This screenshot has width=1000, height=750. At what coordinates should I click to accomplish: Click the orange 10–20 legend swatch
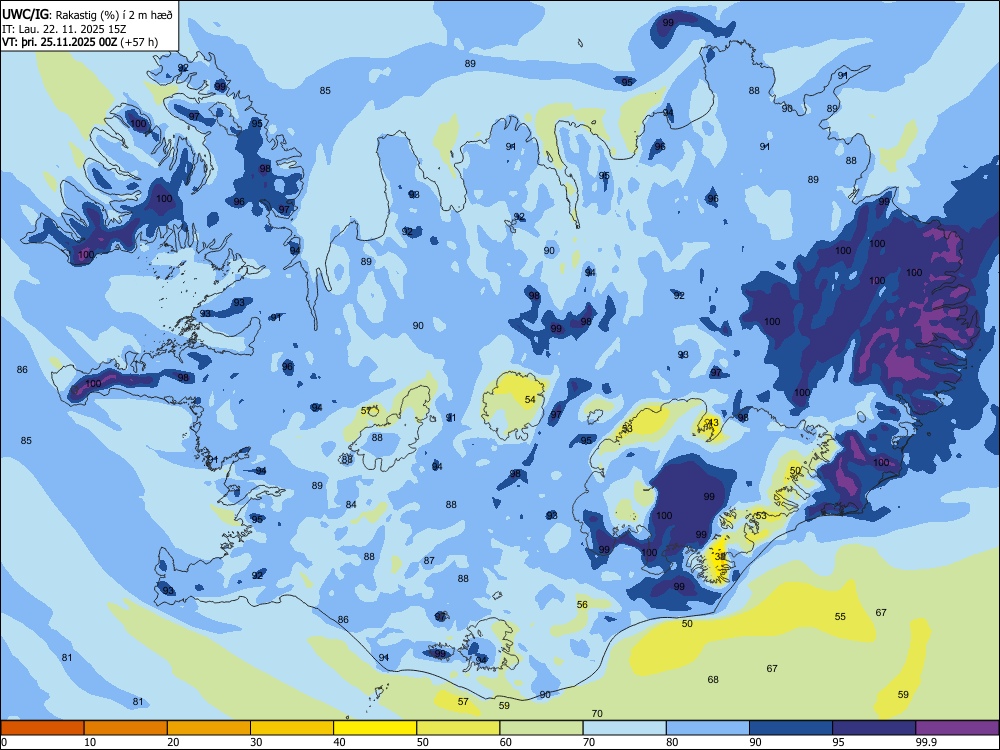pos(126,728)
